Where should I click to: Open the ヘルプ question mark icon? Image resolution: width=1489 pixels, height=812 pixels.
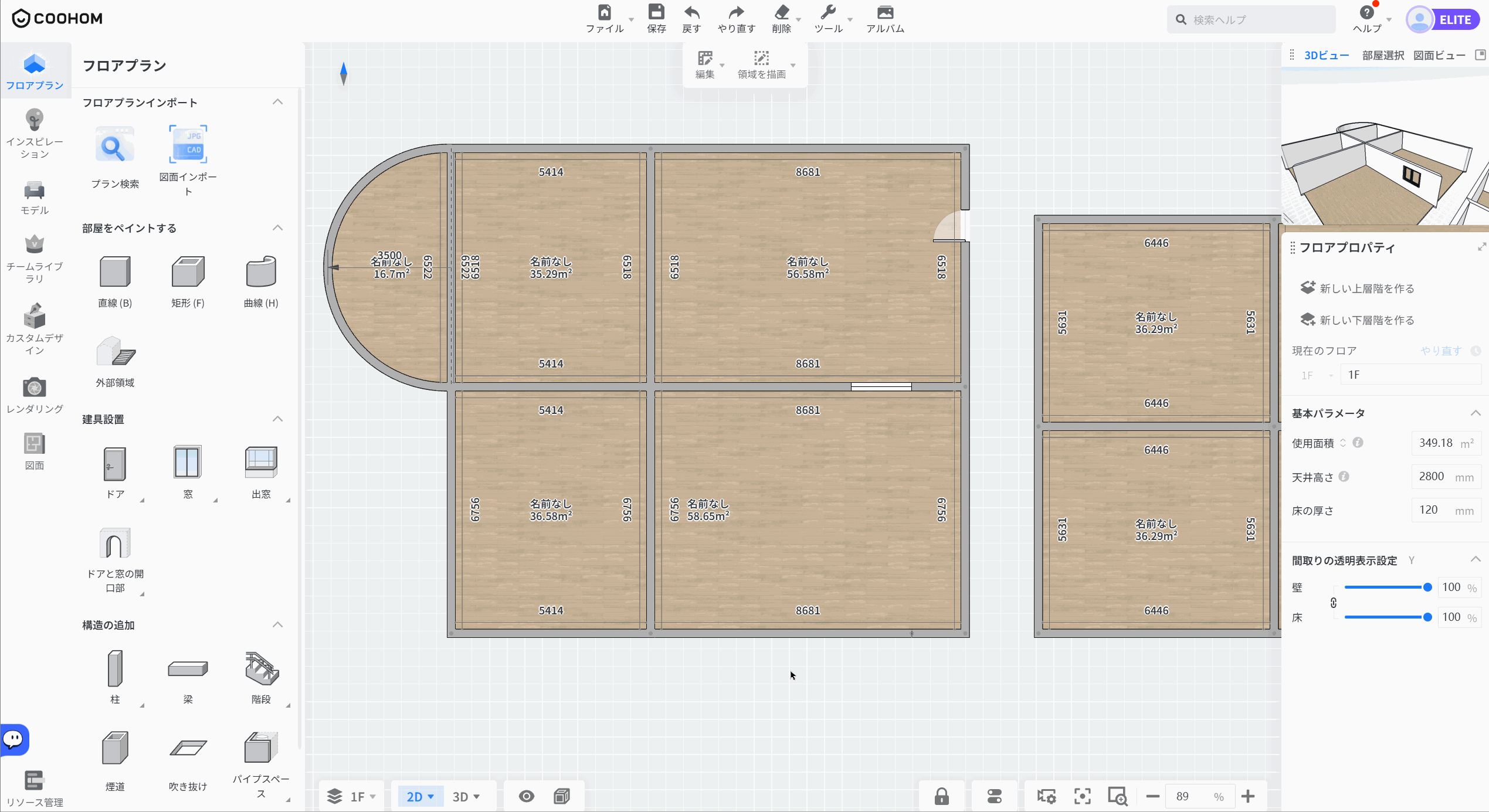coord(1367,12)
